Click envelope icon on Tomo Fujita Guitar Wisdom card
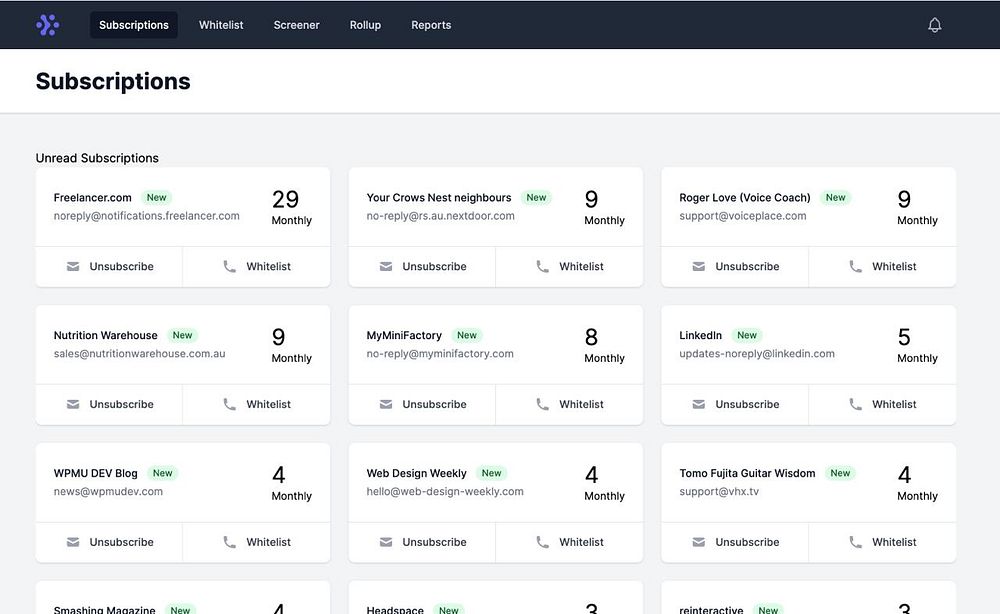Screen dimensions: 1000x614 point(699,542)
